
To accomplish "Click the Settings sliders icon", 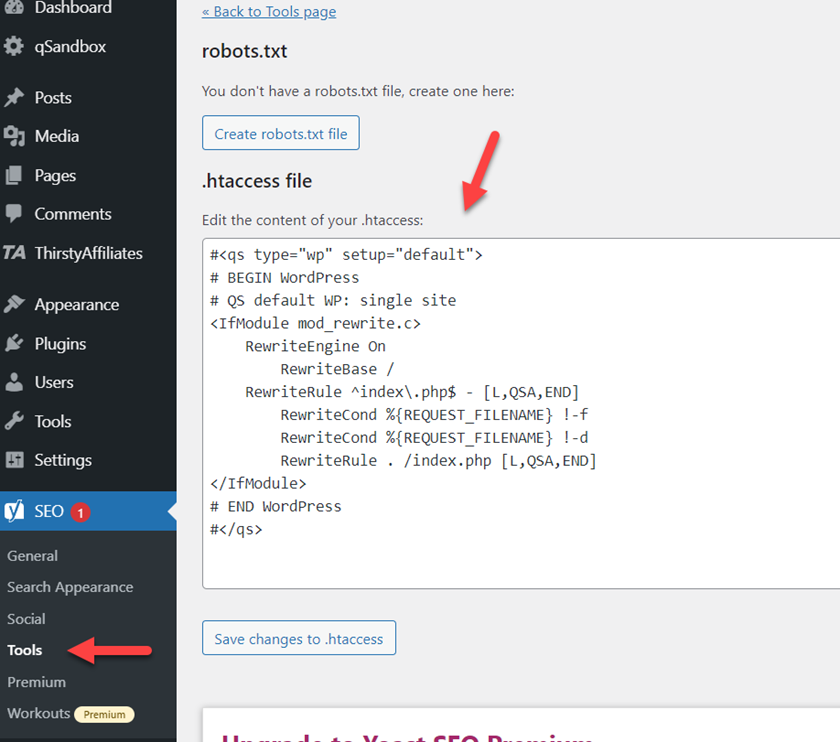I will pos(14,460).
